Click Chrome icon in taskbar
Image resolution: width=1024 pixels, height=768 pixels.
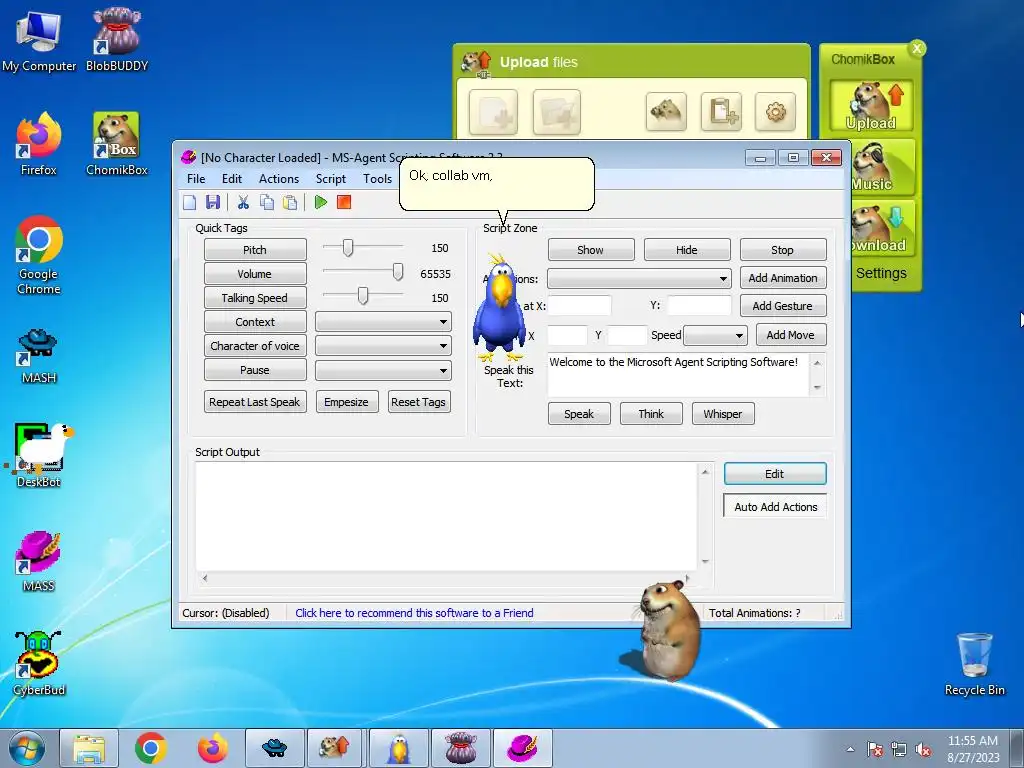(x=151, y=748)
